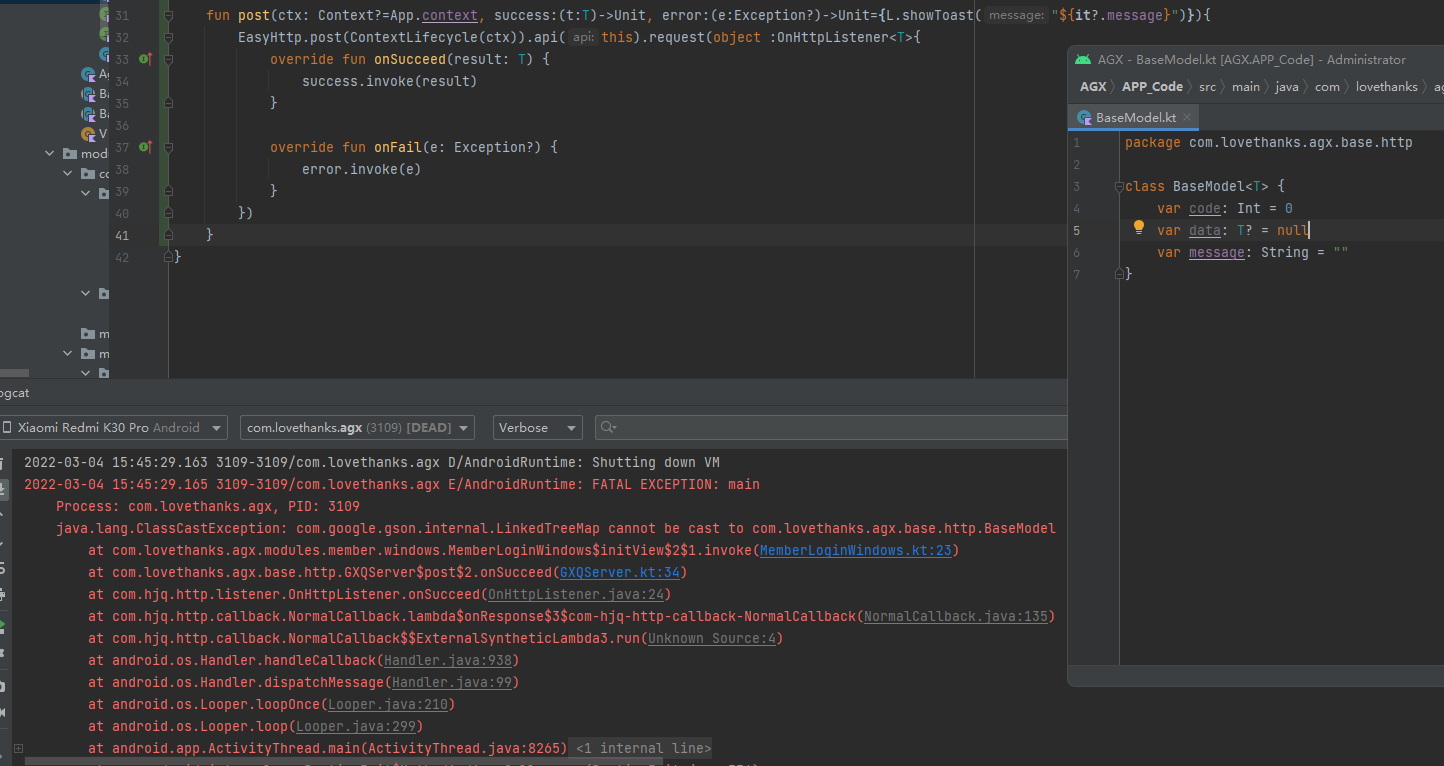Click the overriding-method gutter icon on line 37
The width and height of the screenshot is (1444, 766).
tap(144, 146)
